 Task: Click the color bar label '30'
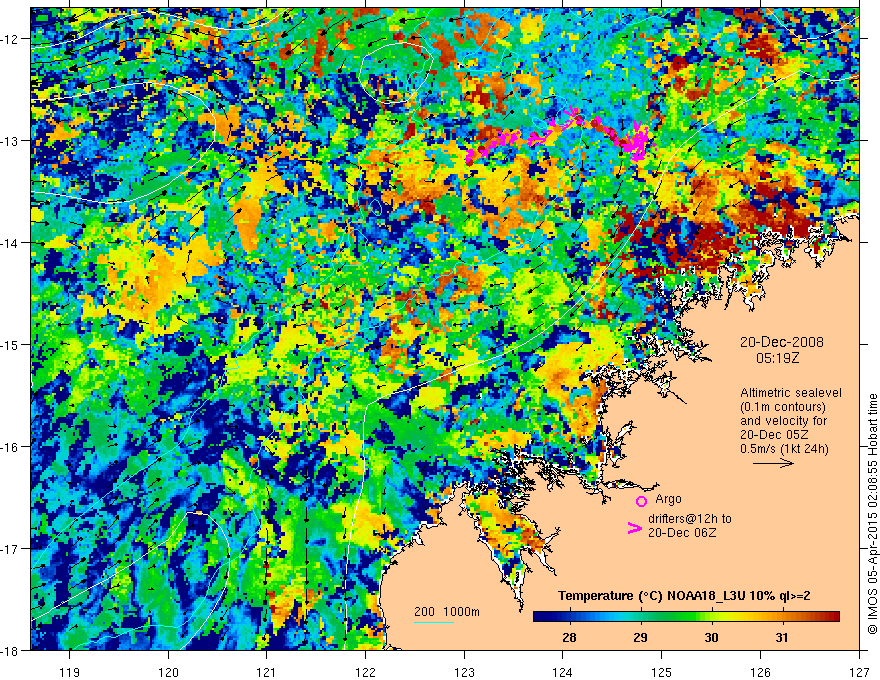pyautogui.click(x=711, y=637)
